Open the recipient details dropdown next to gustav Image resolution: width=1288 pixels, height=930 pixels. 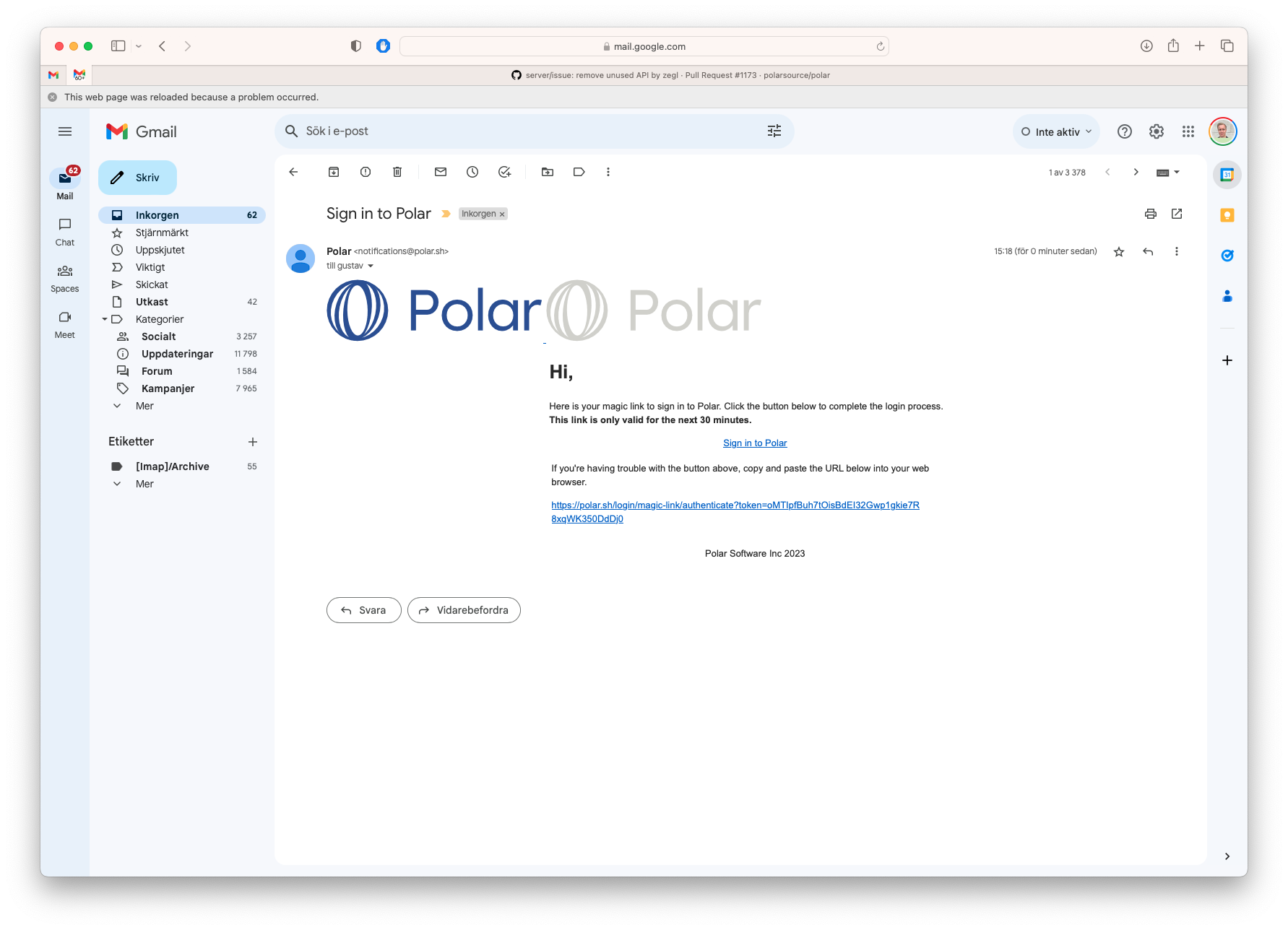coord(371,265)
